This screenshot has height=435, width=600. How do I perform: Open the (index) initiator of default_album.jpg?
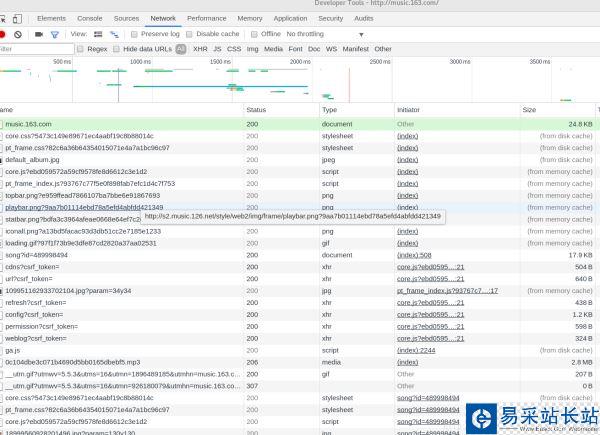click(x=408, y=160)
